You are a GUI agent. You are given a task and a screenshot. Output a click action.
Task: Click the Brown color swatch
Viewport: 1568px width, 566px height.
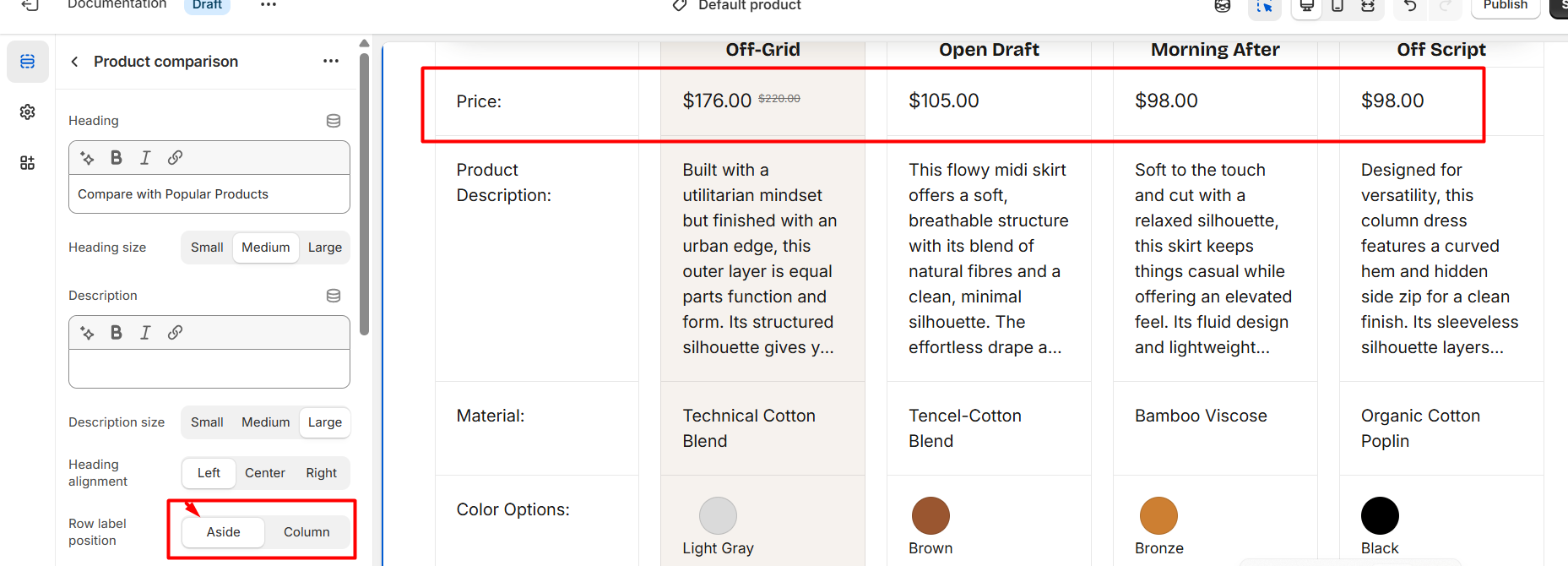coord(930,515)
